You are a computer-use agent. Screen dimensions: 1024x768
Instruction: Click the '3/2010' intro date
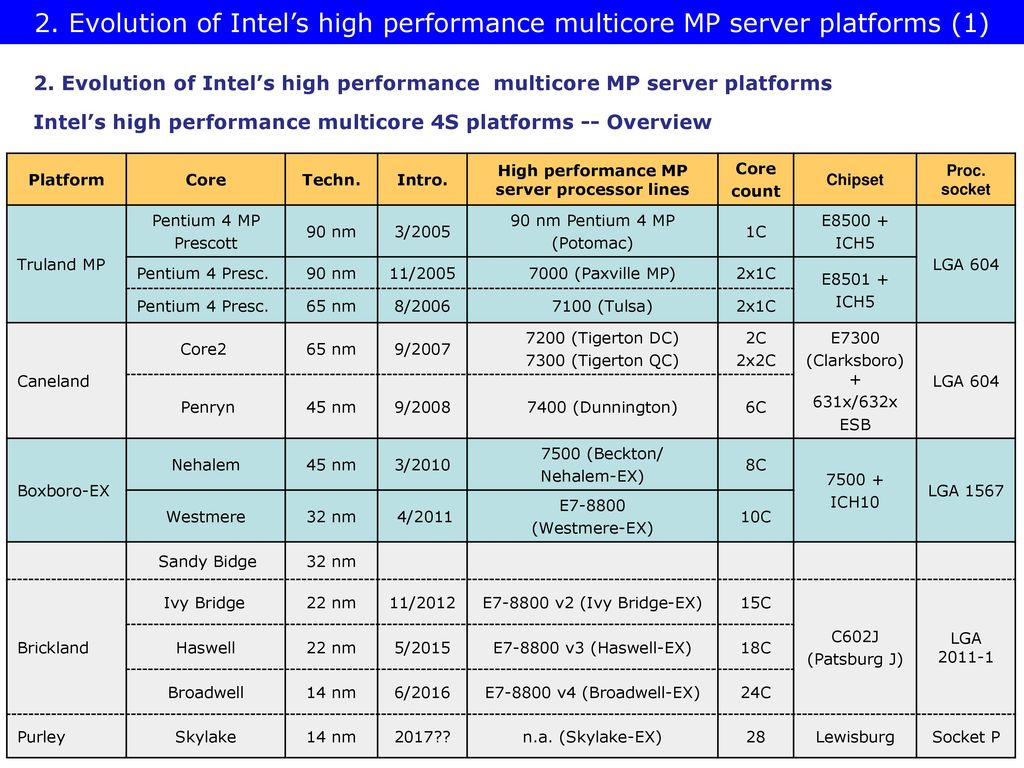[x=423, y=464]
